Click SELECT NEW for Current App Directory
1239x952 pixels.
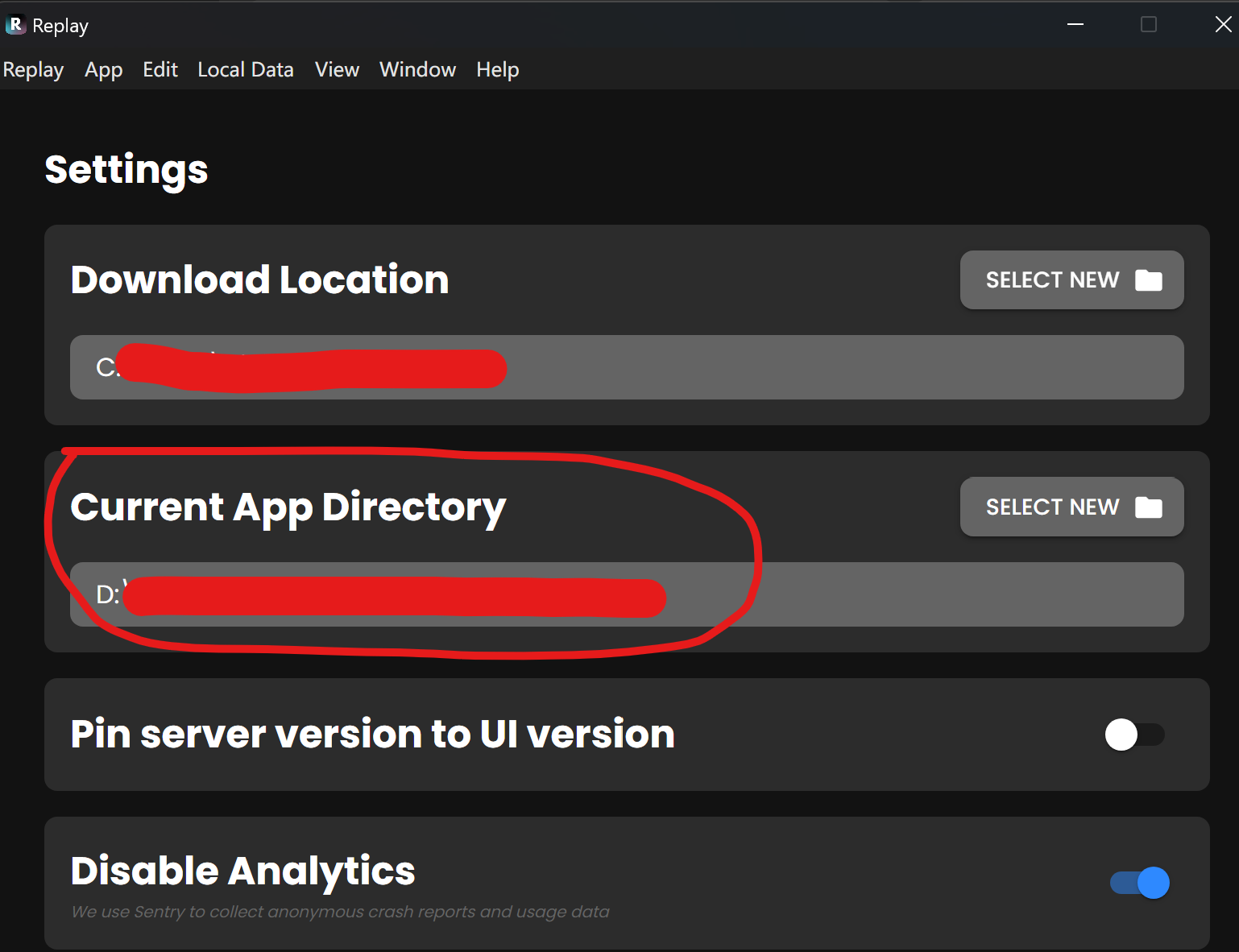pos(1072,507)
